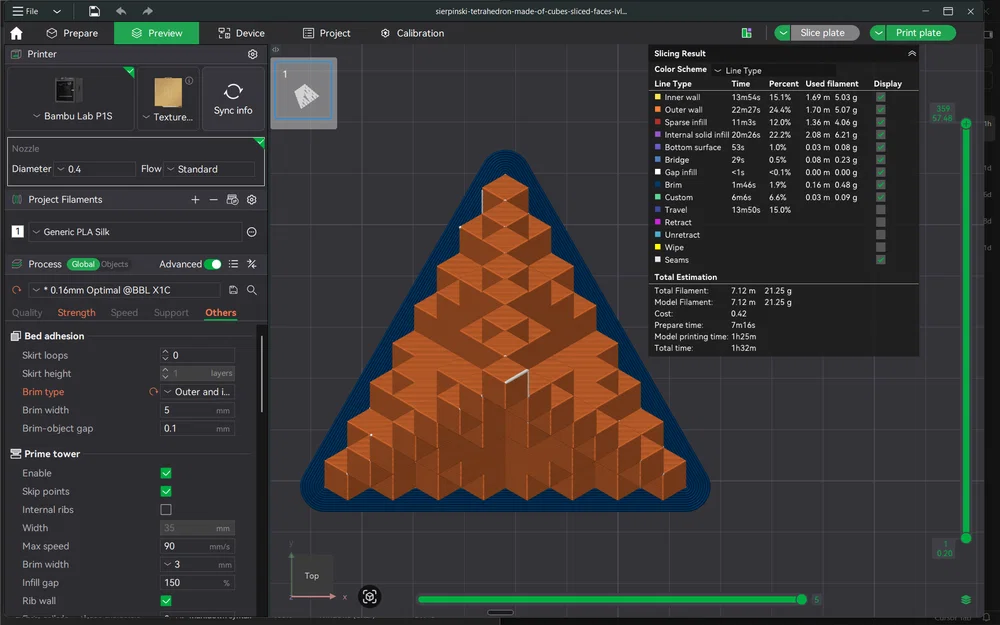Disable the Prime tower Enable checkbox

[167, 472]
